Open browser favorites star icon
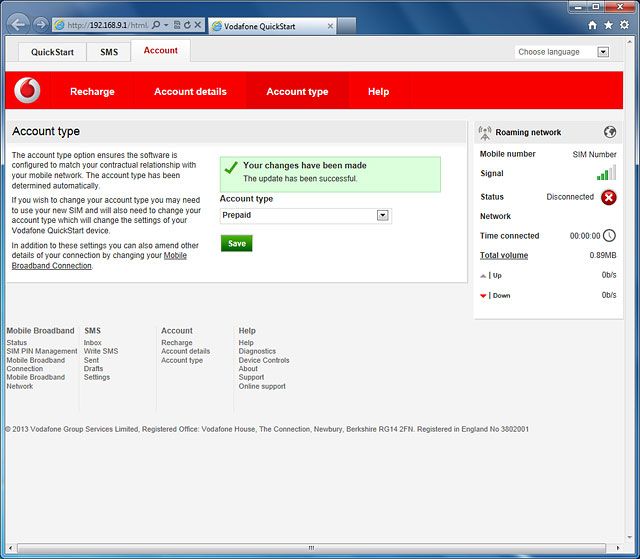This screenshot has width=640, height=559. [x=609, y=24]
